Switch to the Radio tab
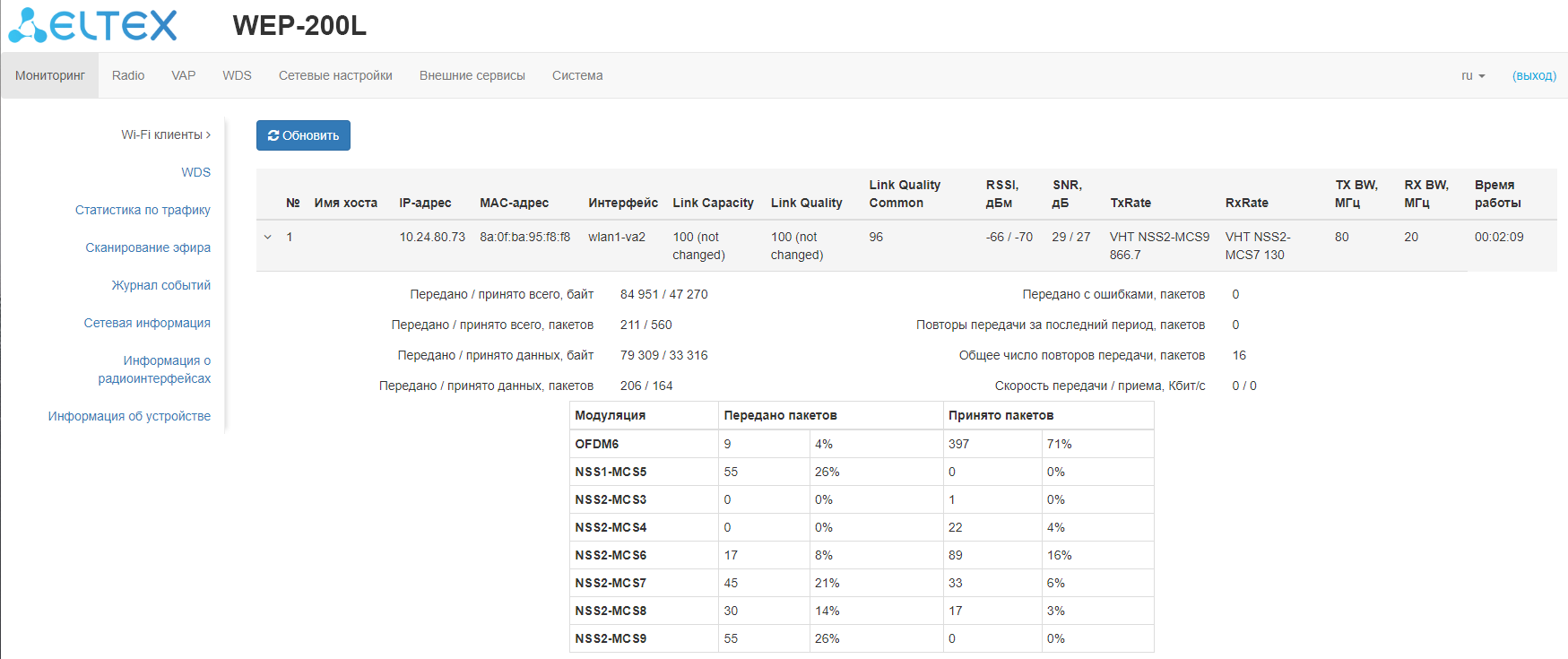Image resolution: width=1568 pixels, height=659 pixels. [x=128, y=76]
